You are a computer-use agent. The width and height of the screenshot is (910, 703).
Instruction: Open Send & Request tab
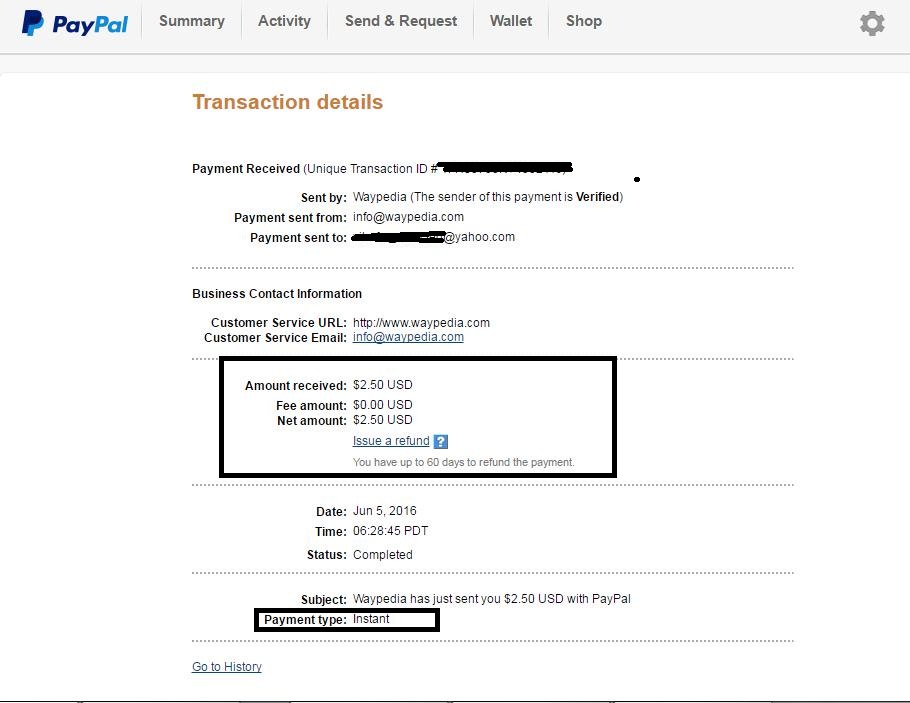[x=401, y=21]
